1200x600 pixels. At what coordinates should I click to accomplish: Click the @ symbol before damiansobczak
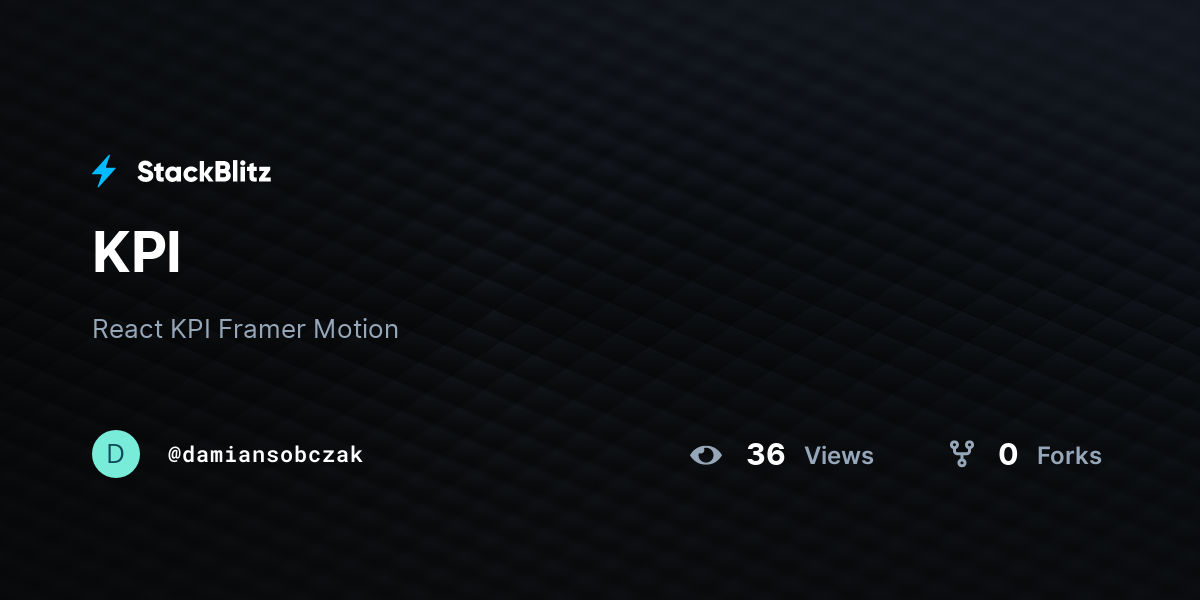click(x=174, y=455)
